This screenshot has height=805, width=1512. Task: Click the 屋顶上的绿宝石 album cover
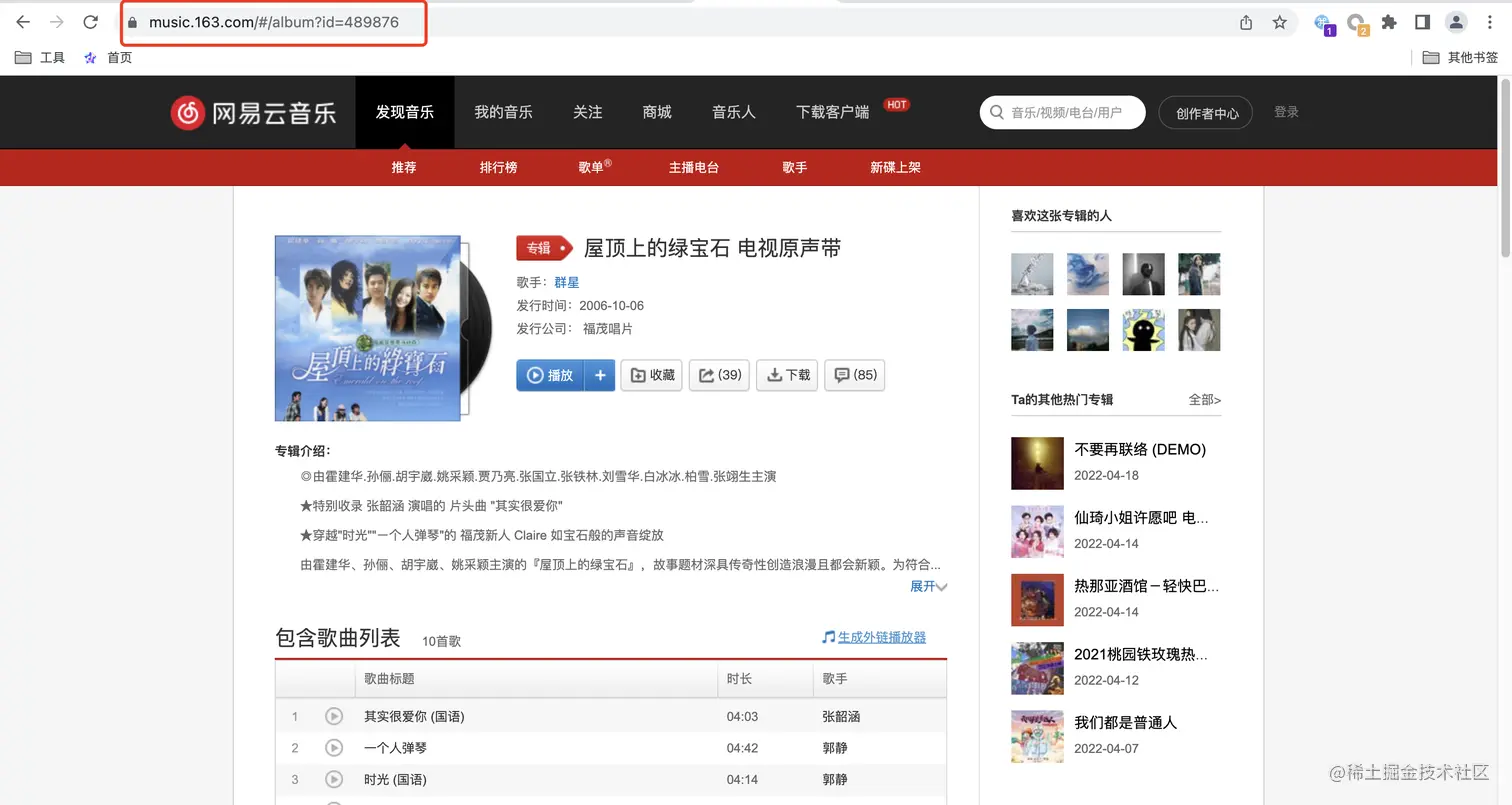(x=368, y=328)
